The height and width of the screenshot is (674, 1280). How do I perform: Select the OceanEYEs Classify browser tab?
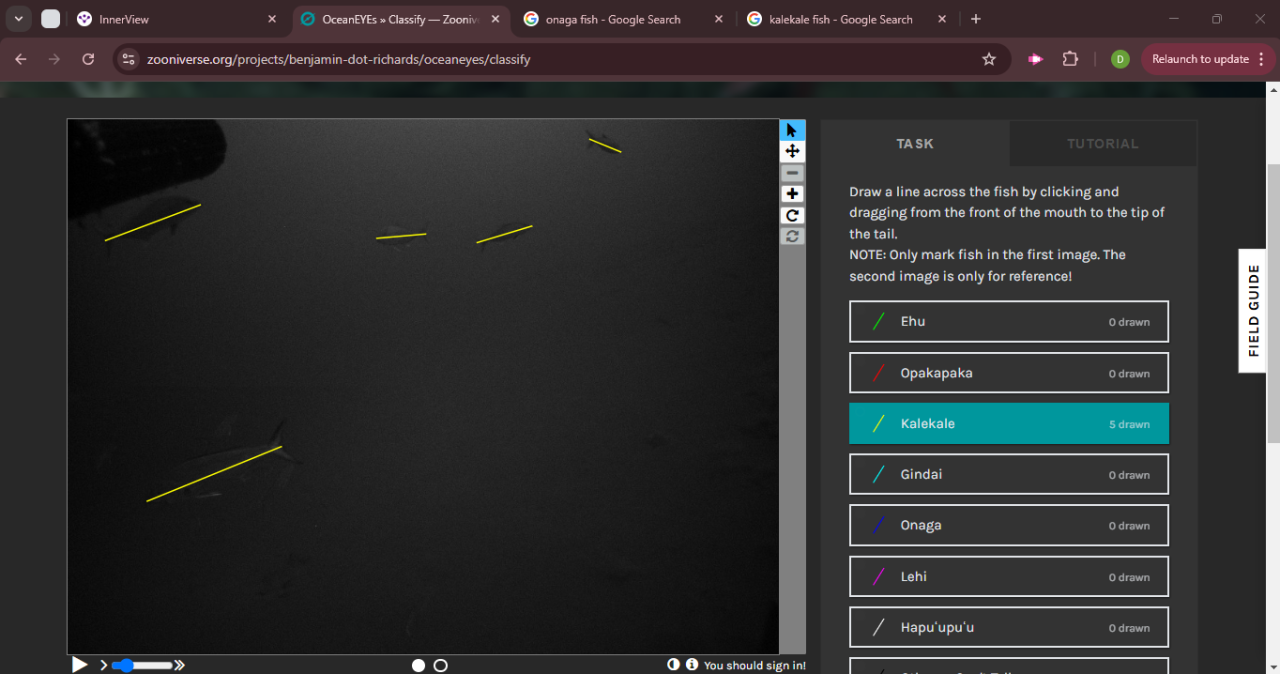(x=400, y=19)
